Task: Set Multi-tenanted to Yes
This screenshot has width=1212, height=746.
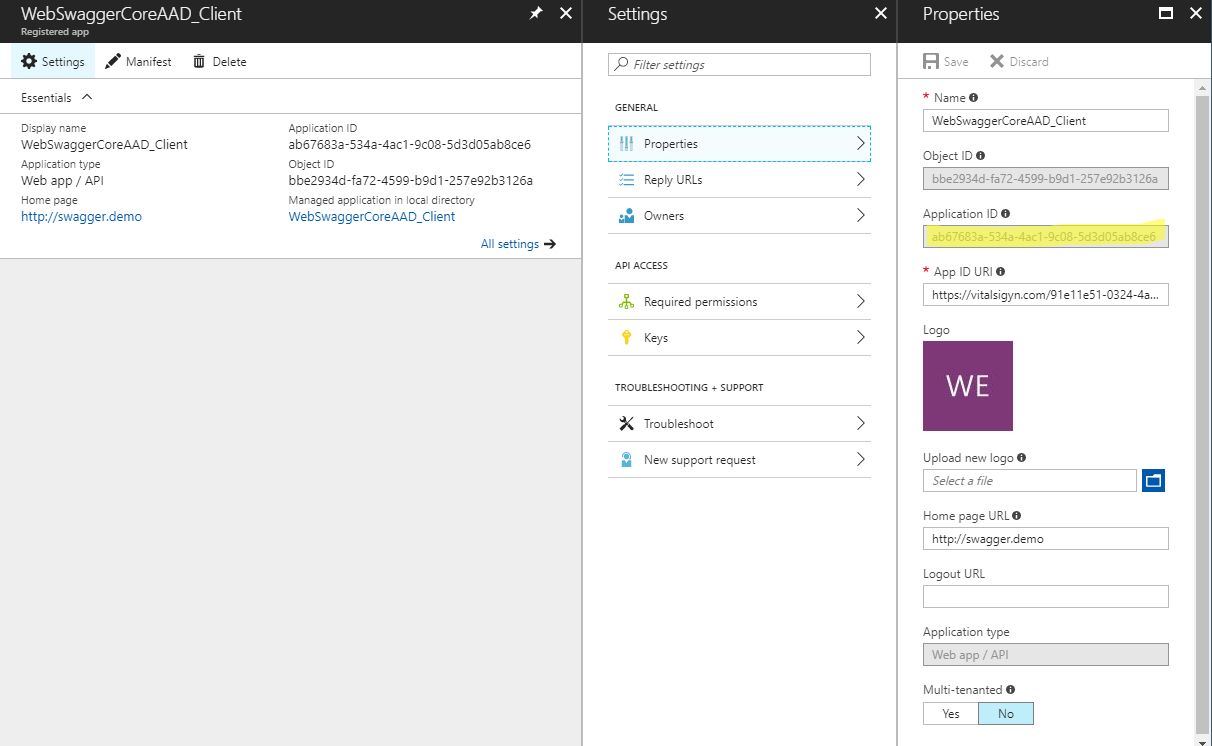Action: (x=950, y=713)
